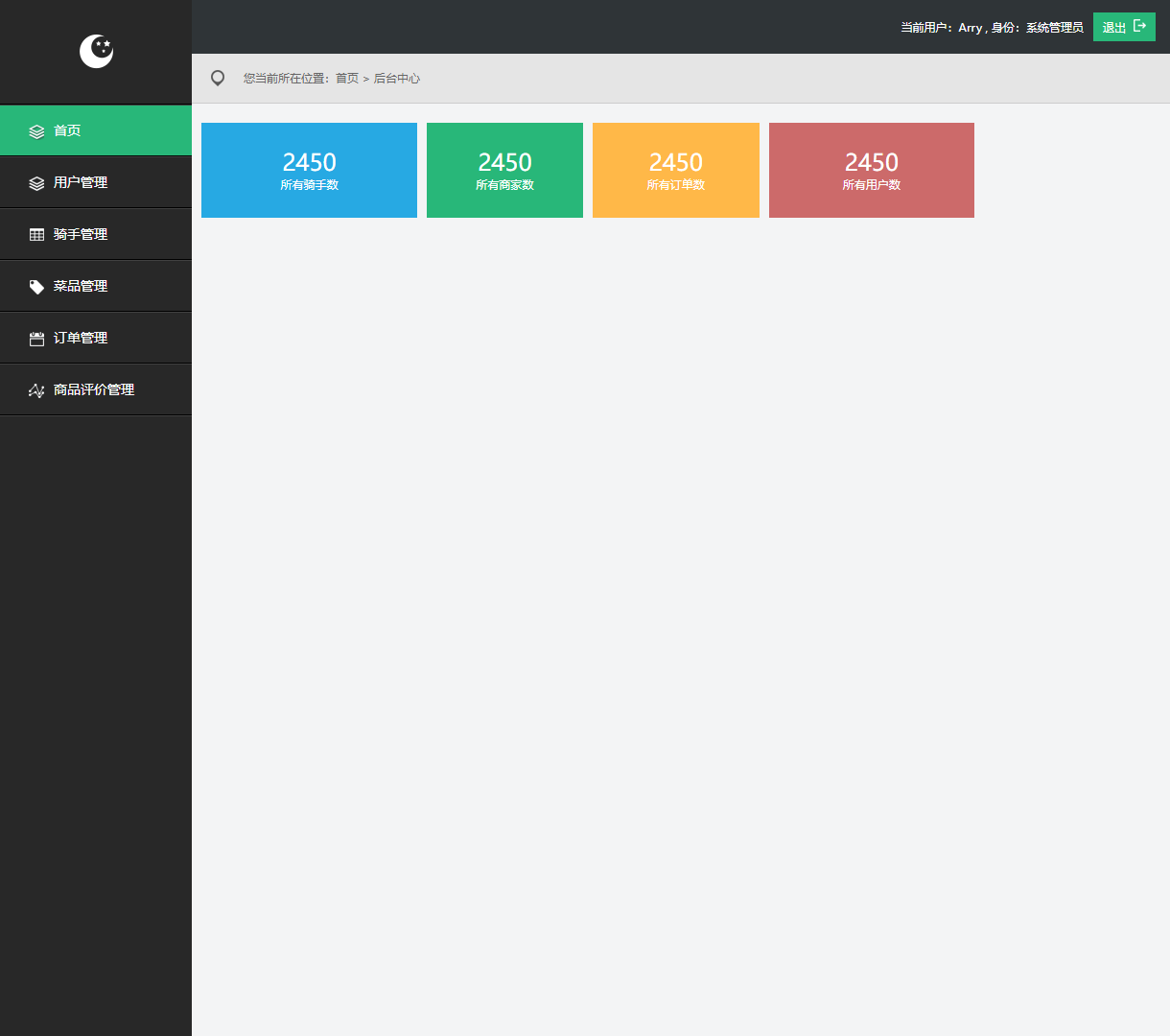1170x1036 pixels.
Task: Click the stack icon beside 用户管理
Action: pos(36,183)
